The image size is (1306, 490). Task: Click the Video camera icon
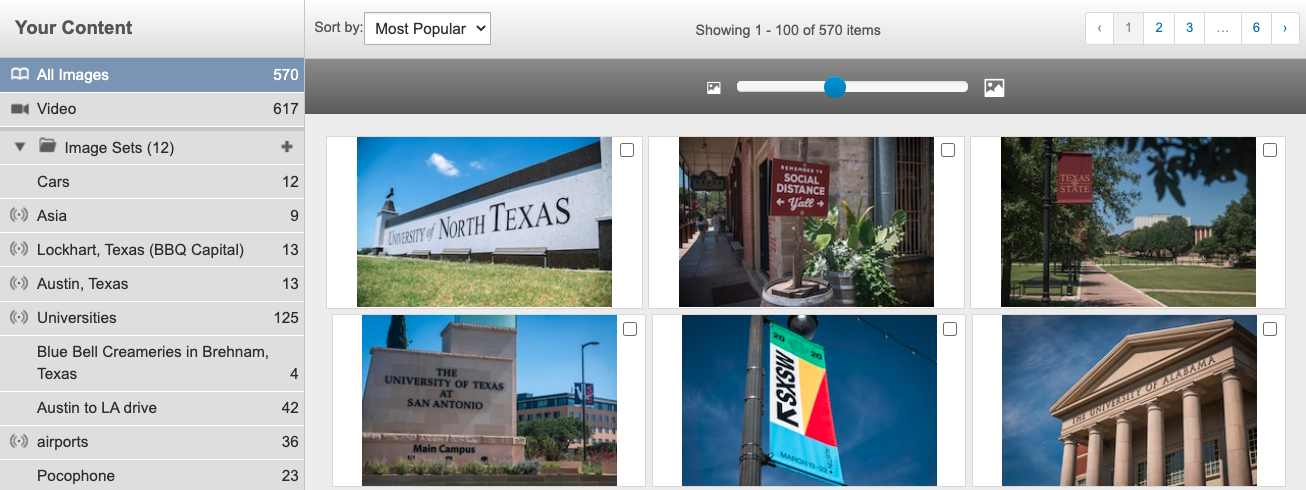tap(19, 108)
